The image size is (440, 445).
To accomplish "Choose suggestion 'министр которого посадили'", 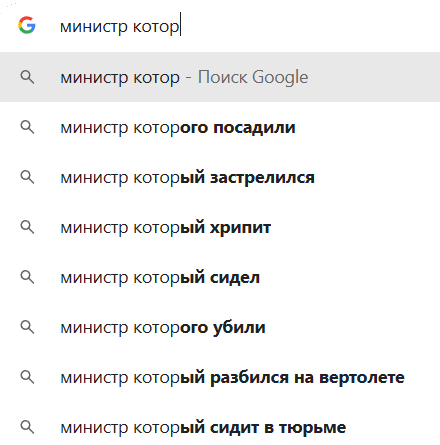I will 220,127.
